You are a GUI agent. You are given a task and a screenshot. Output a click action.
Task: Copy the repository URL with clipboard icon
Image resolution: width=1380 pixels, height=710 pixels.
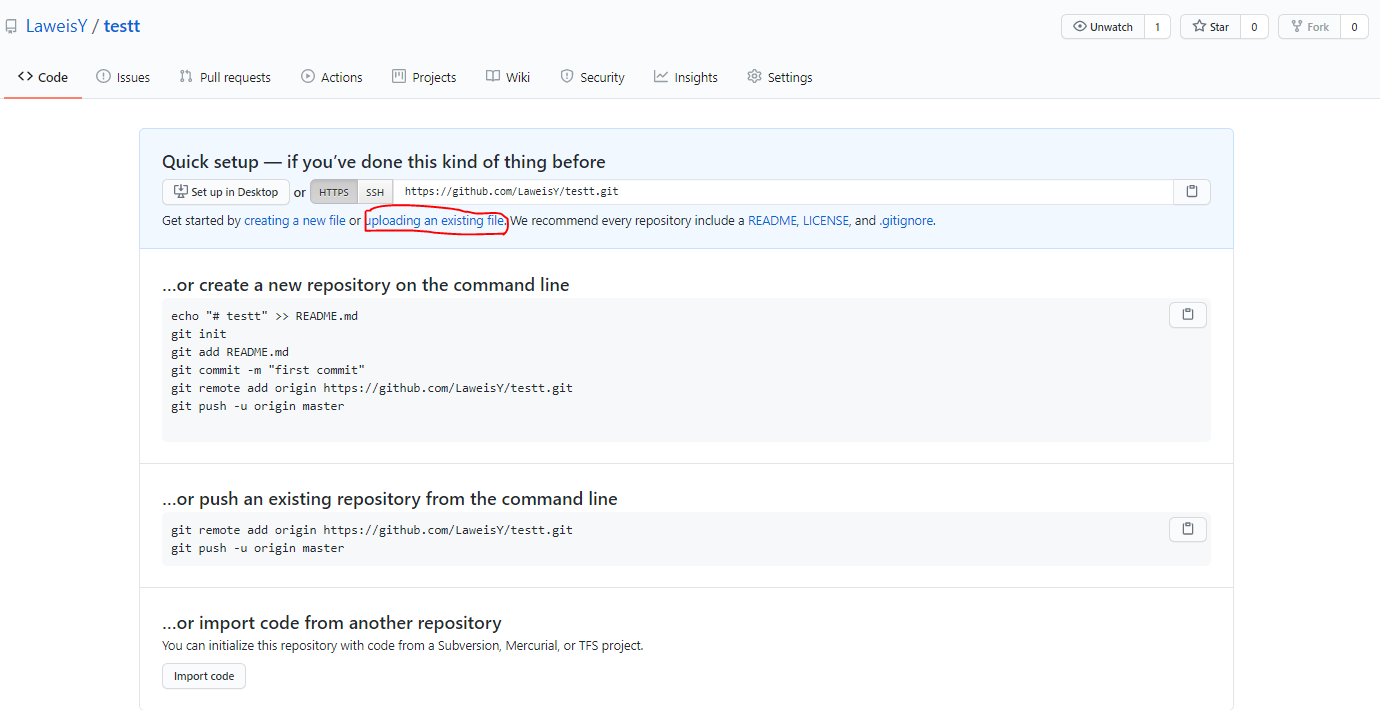click(x=1191, y=192)
